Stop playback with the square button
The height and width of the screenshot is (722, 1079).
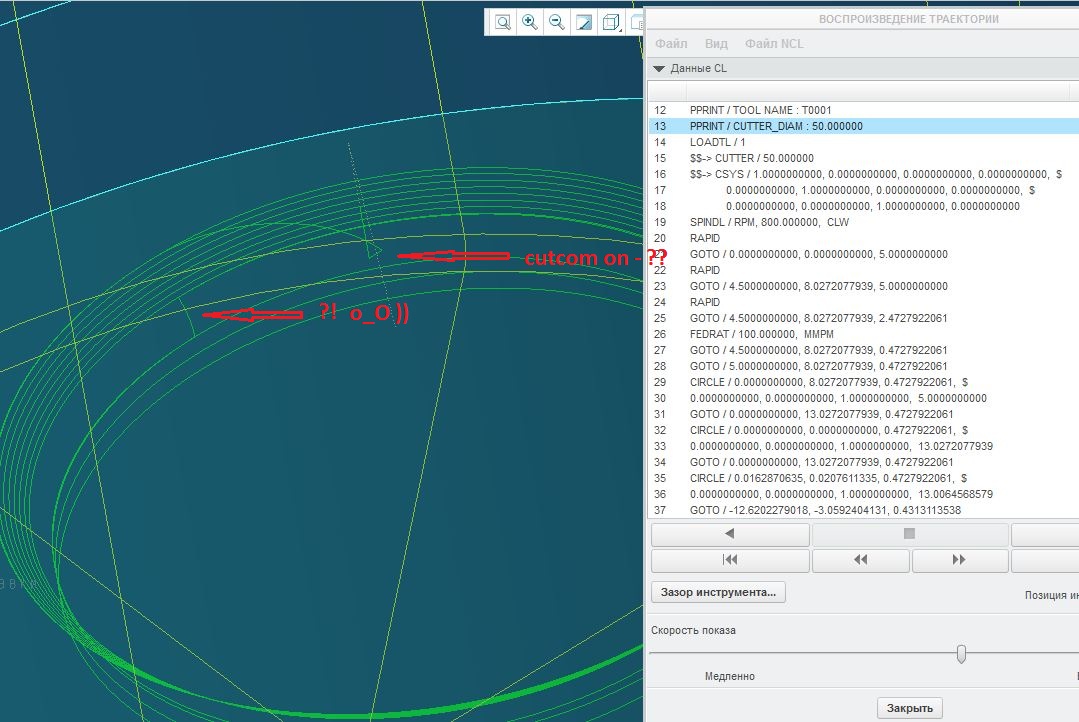tap(909, 533)
